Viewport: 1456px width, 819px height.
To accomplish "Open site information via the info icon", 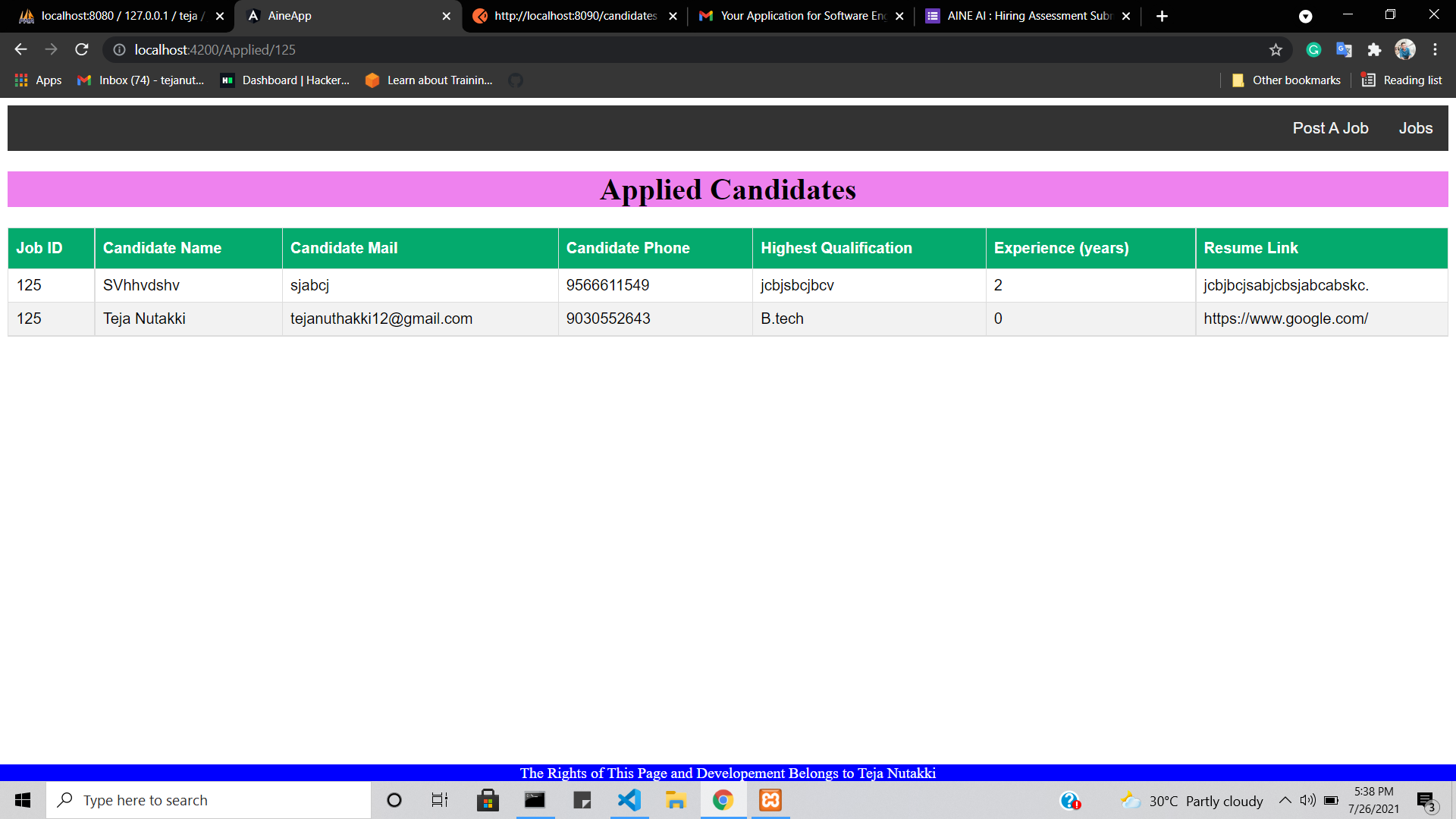I will tap(119, 50).
